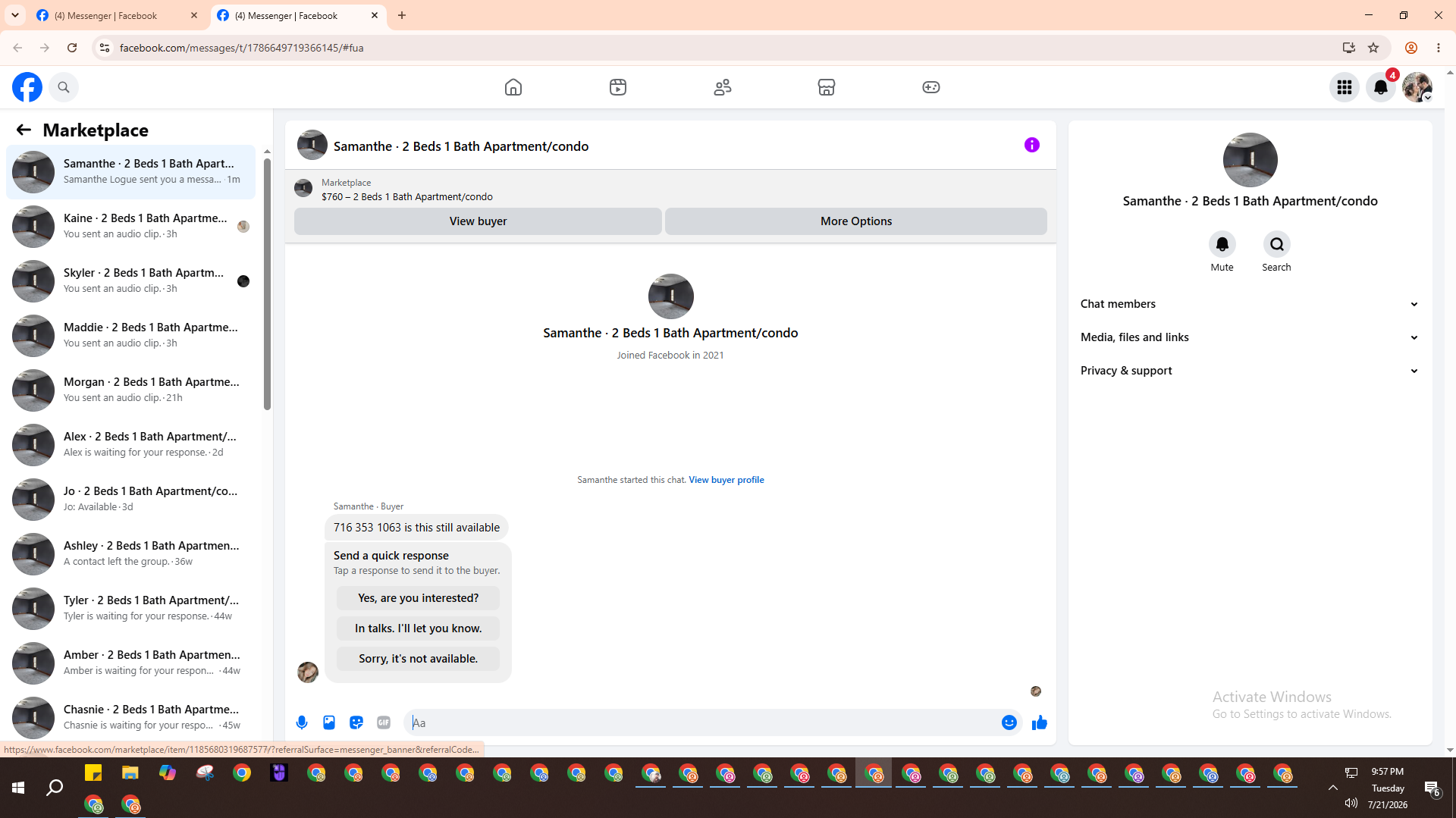Expand Privacy & support section

[1250, 371]
